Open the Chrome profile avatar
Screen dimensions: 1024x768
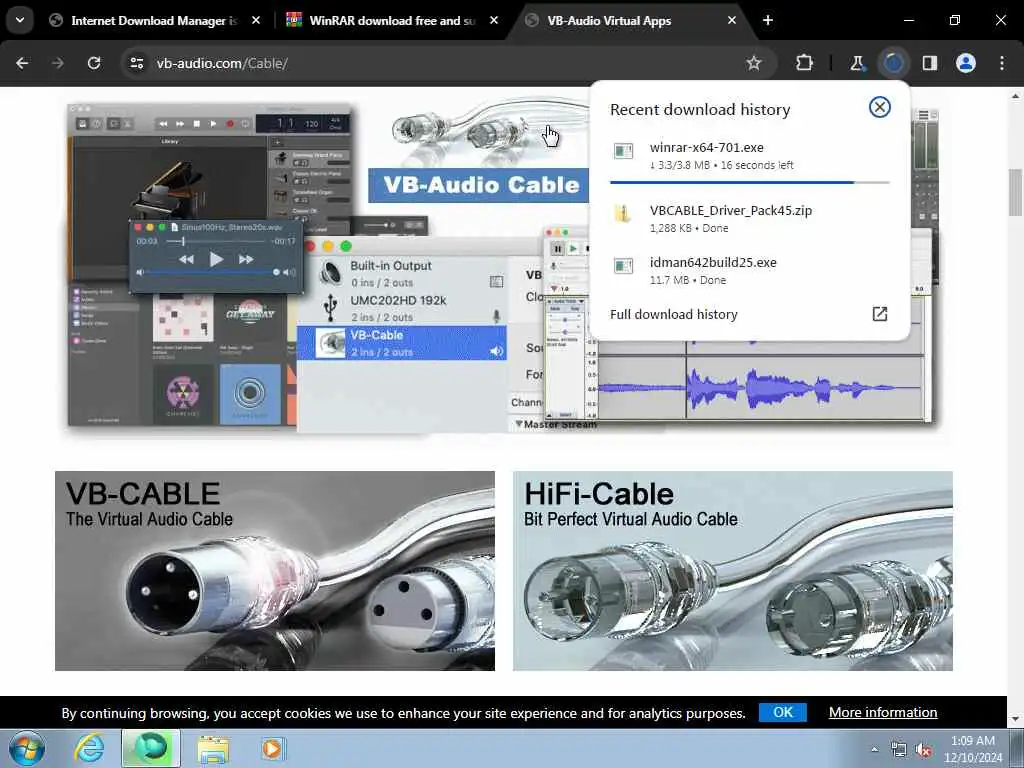click(x=966, y=63)
